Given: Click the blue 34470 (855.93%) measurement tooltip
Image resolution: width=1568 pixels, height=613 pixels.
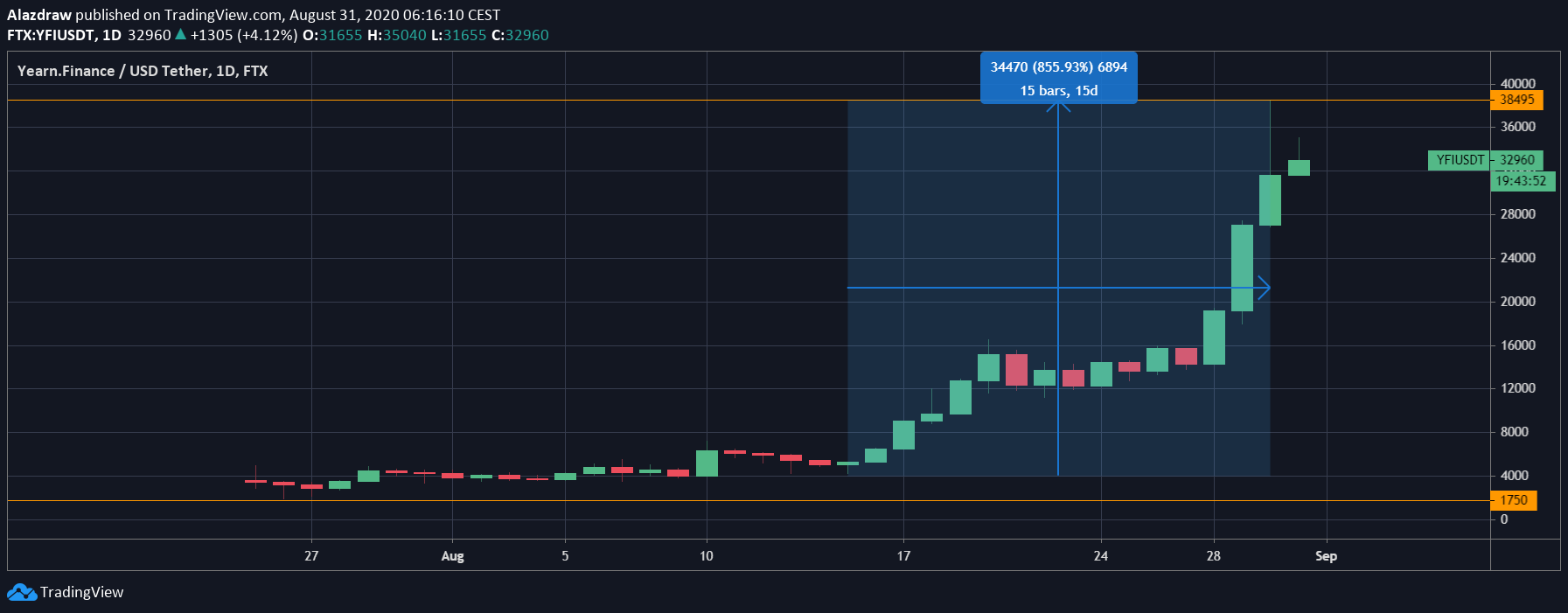Looking at the screenshot, I should (1058, 78).
